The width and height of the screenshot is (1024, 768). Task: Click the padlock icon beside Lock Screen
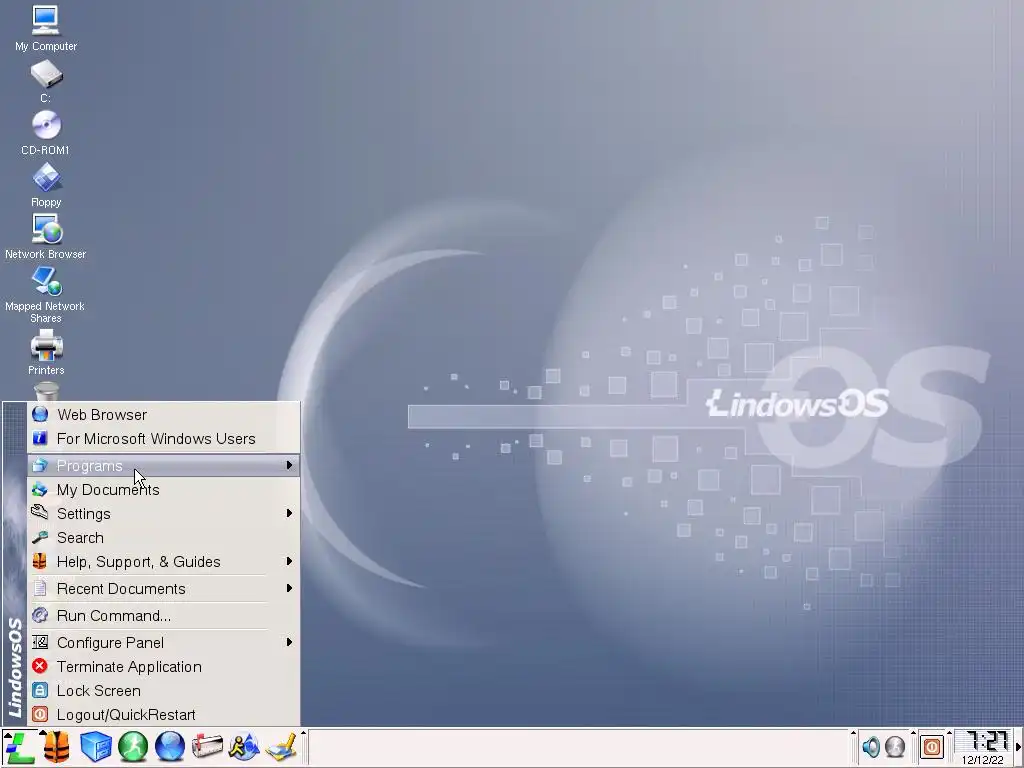tap(40, 690)
